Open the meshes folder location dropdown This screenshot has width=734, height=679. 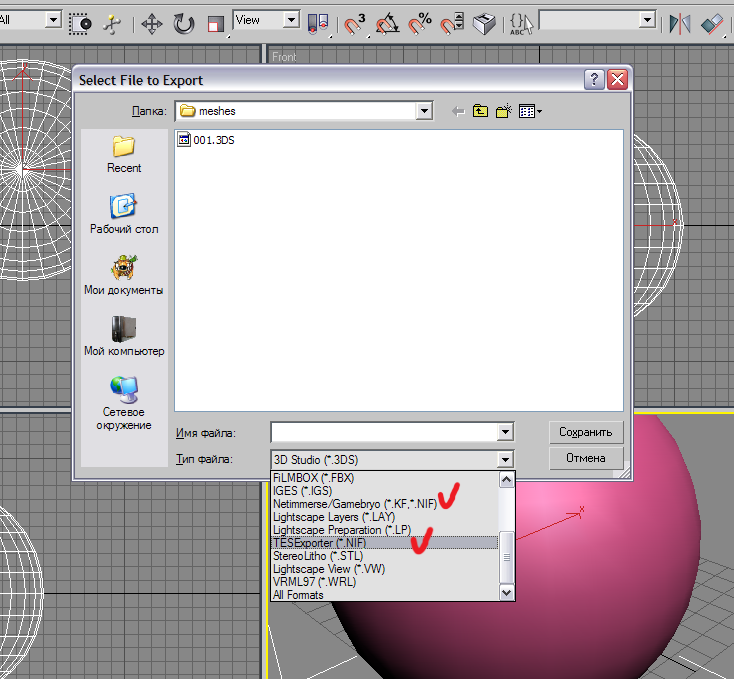point(424,111)
